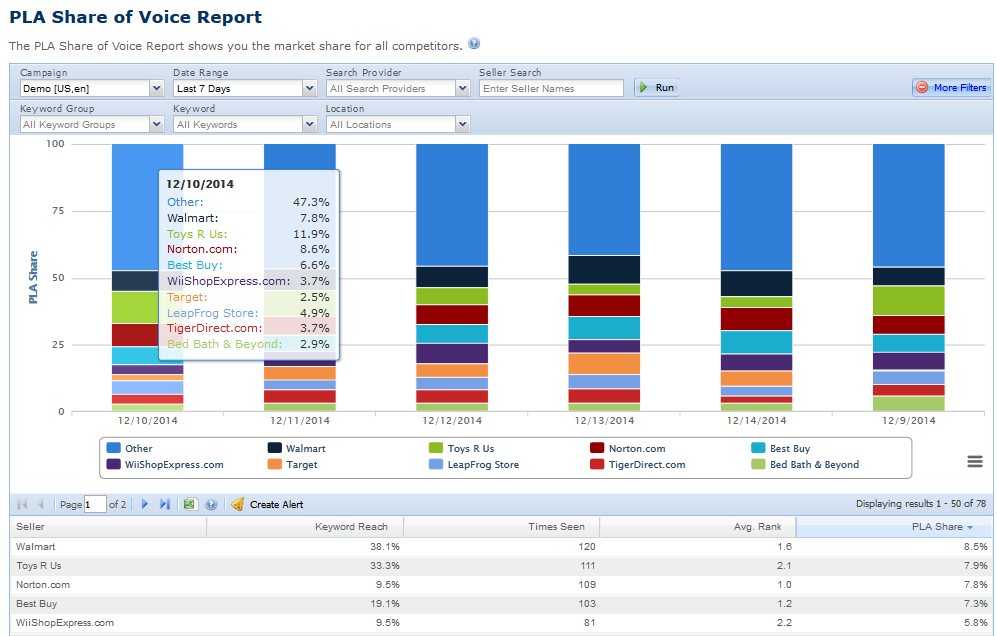Click the Norton.com table row
Screen dimensions: 997x636
(502, 584)
